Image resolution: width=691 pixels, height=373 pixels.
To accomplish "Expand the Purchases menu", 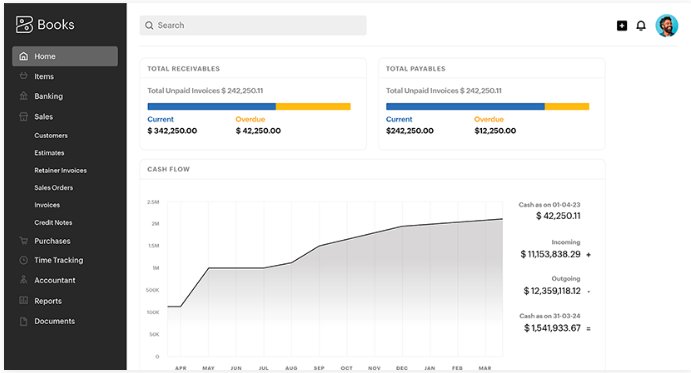I will click(52, 241).
